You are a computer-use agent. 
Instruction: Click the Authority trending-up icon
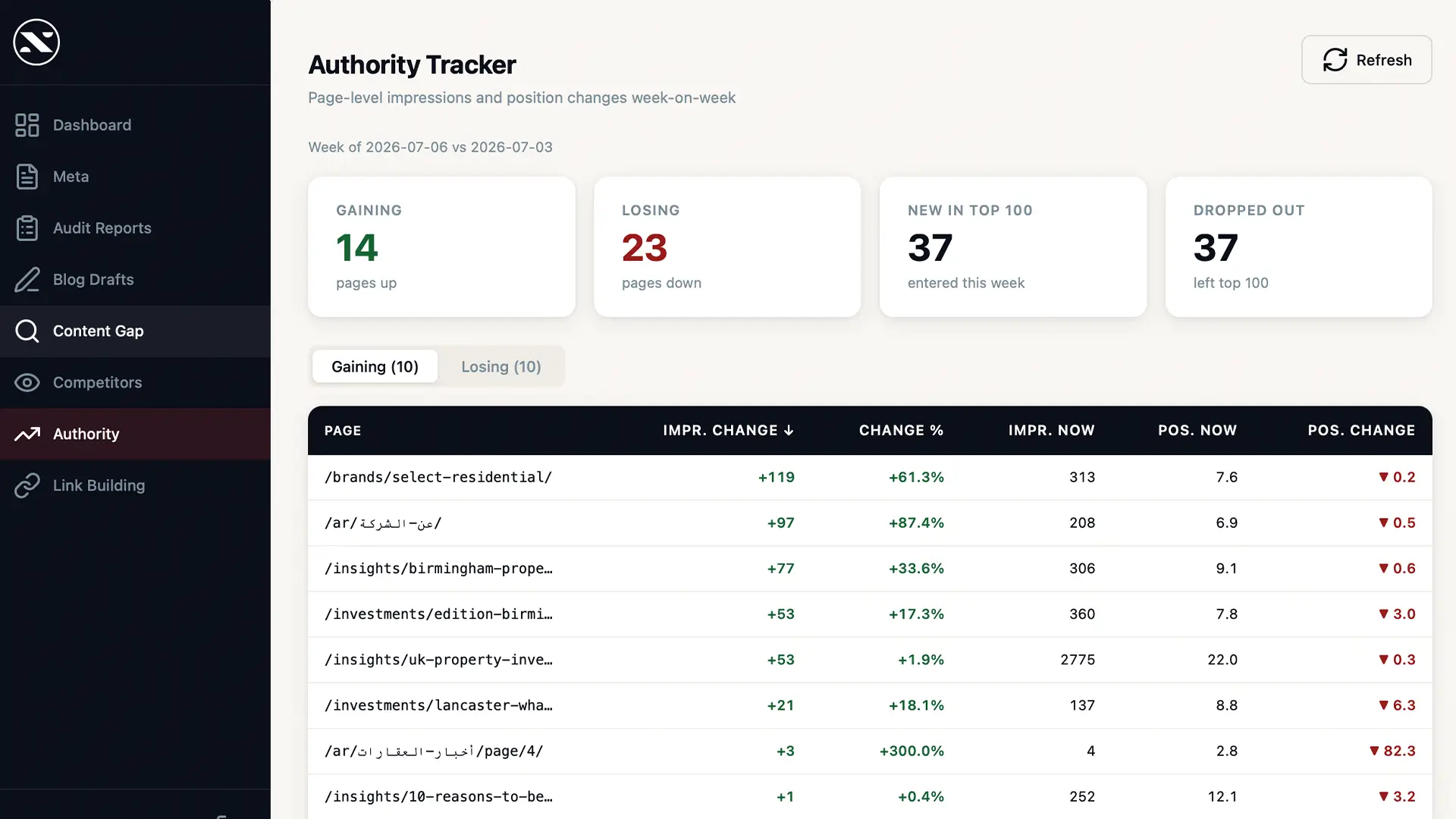pos(27,435)
